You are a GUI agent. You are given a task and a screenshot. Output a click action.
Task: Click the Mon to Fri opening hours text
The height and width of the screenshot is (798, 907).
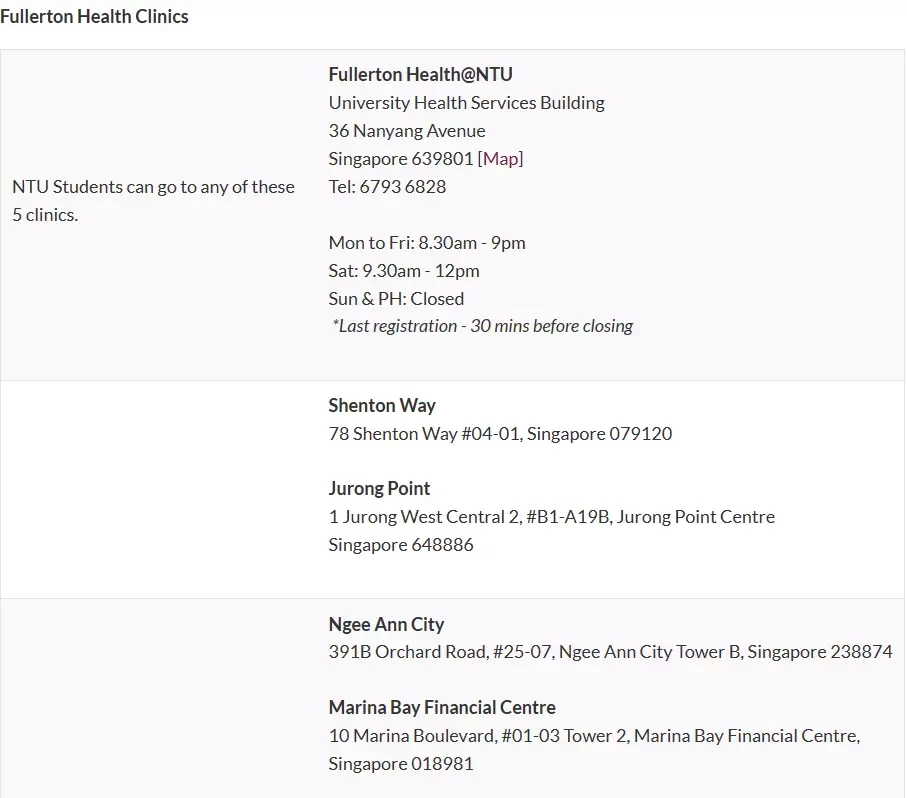pyautogui.click(x=427, y=243)
